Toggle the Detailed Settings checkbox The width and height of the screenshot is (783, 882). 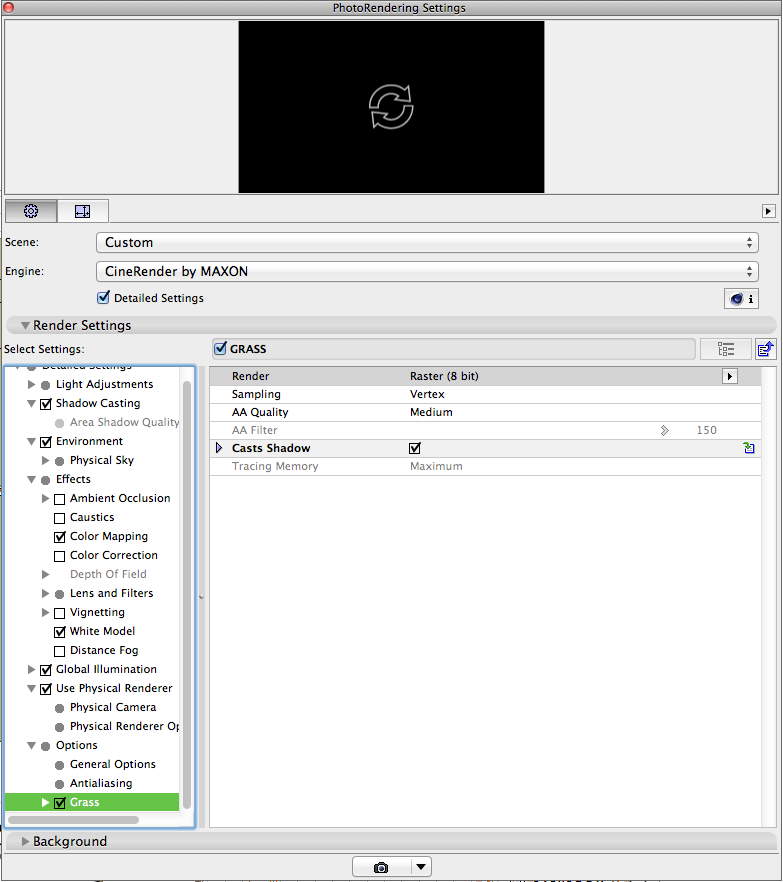(103, 298)
